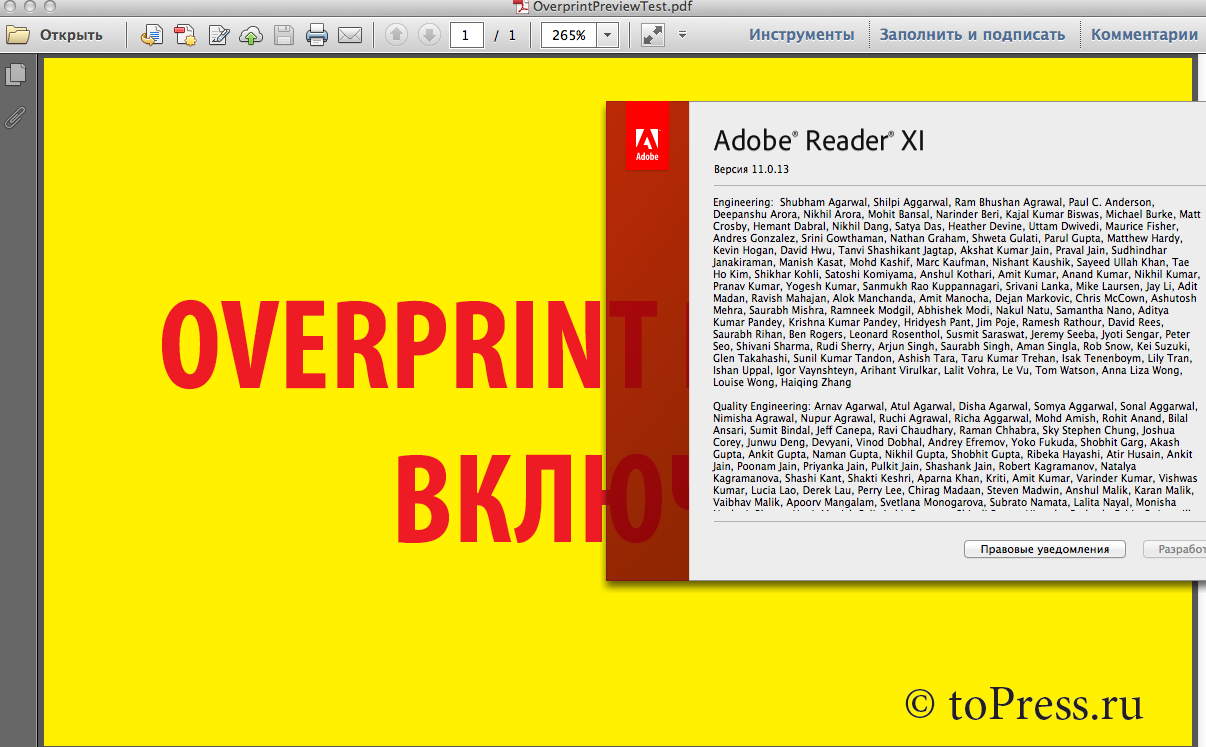The height and width of the screenshot is (747, 1206).
Task: Click the Правовые уведомления button
Action: click(x=1045, y=549)
